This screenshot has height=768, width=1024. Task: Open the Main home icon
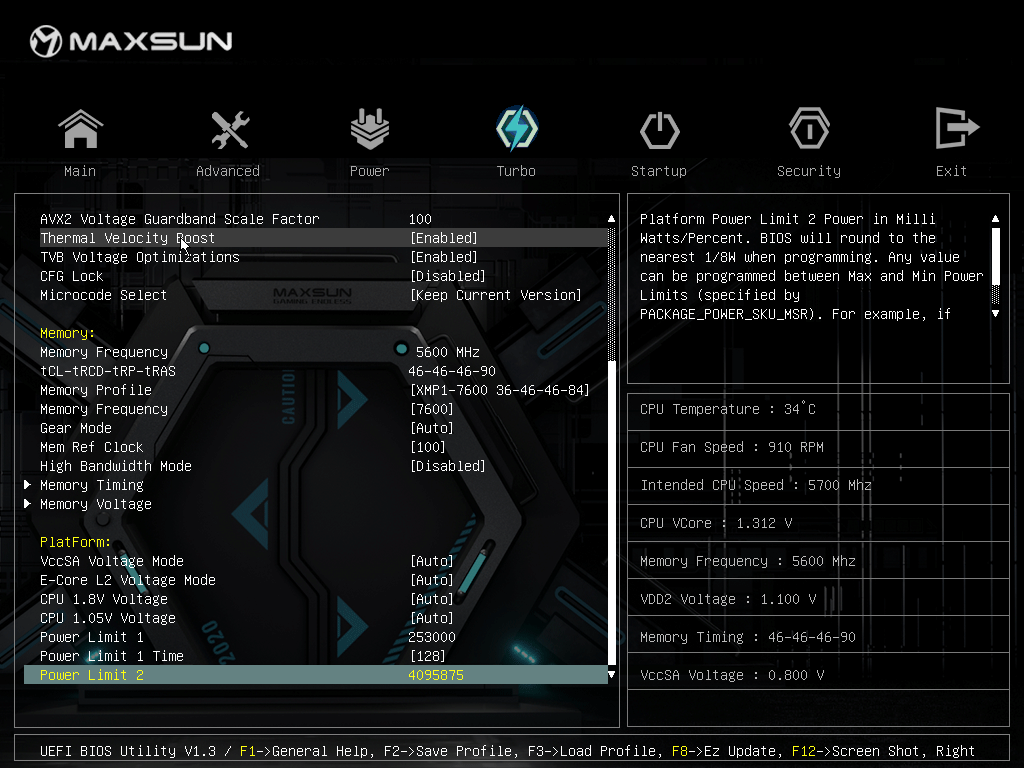(x=80, y=129)
